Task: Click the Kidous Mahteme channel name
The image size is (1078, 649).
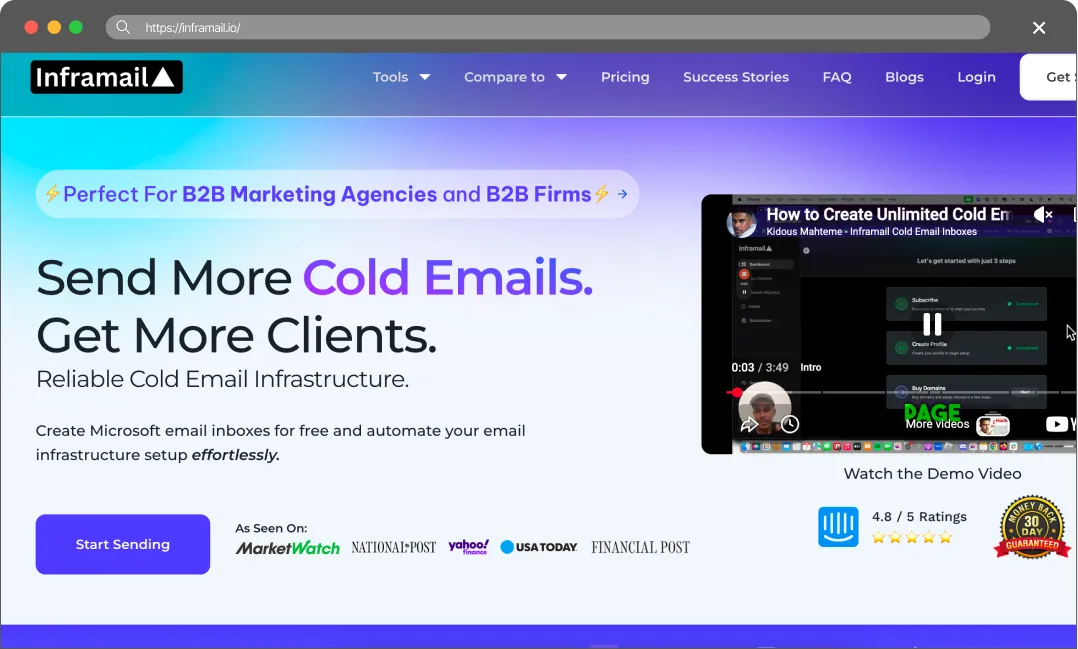Action: coord(871,232)
